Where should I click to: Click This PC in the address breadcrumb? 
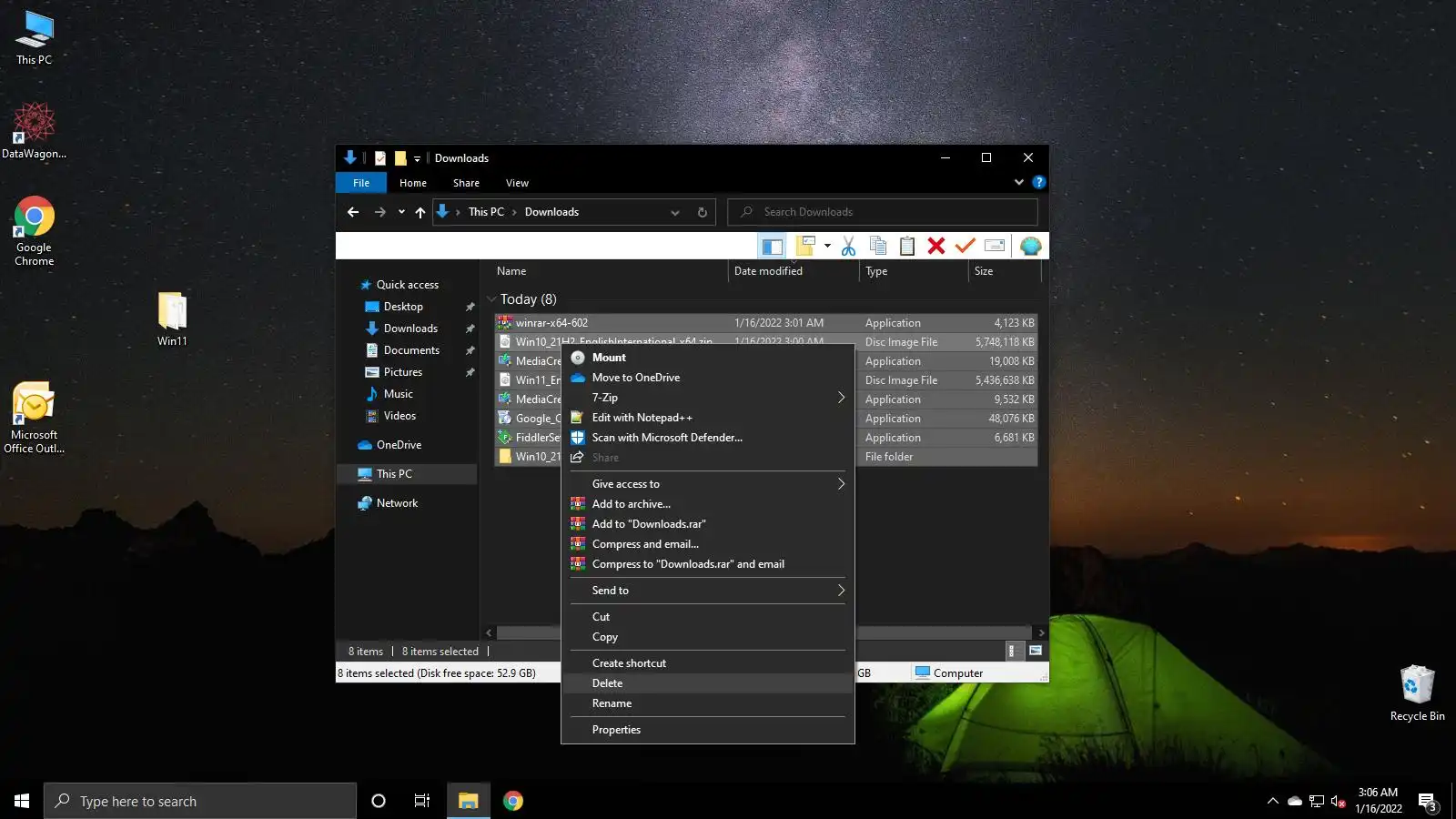coord(486,212)
